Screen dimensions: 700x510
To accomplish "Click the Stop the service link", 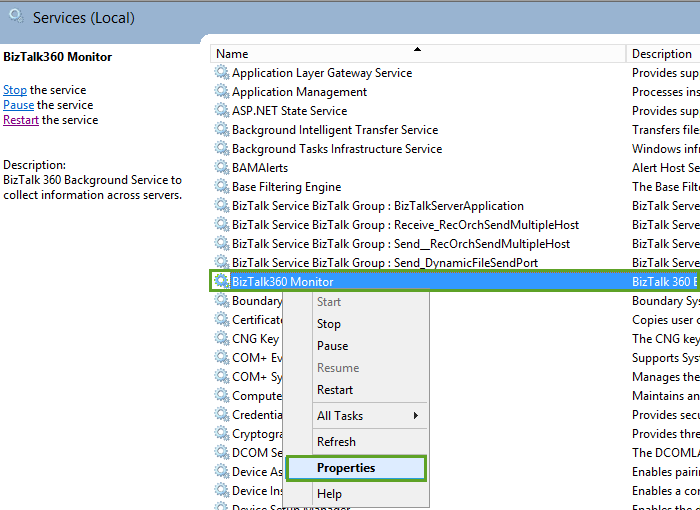I will click(15, 90).
